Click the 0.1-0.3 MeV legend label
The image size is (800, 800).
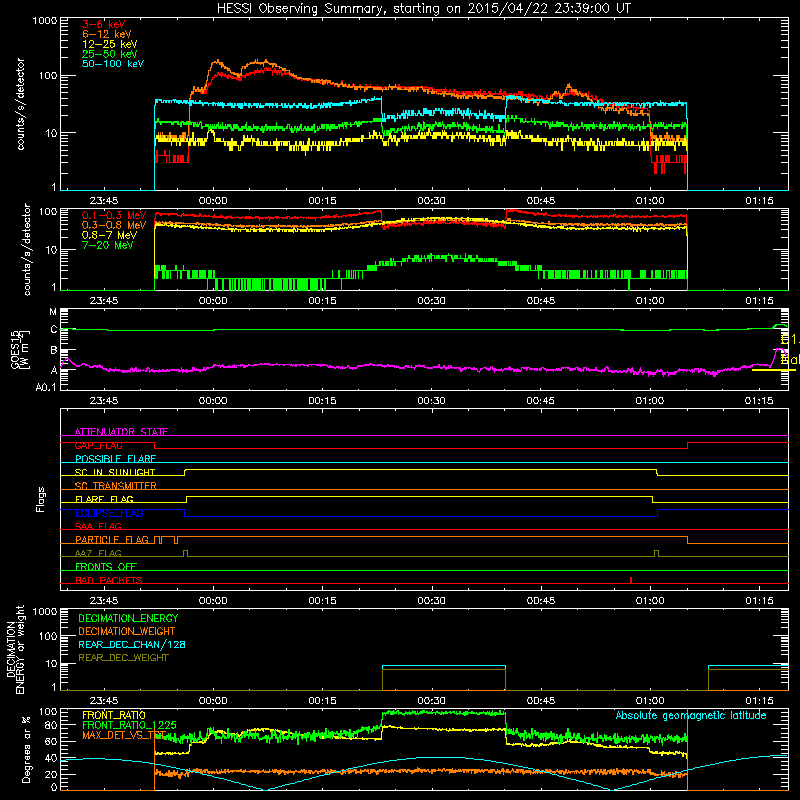114,215
